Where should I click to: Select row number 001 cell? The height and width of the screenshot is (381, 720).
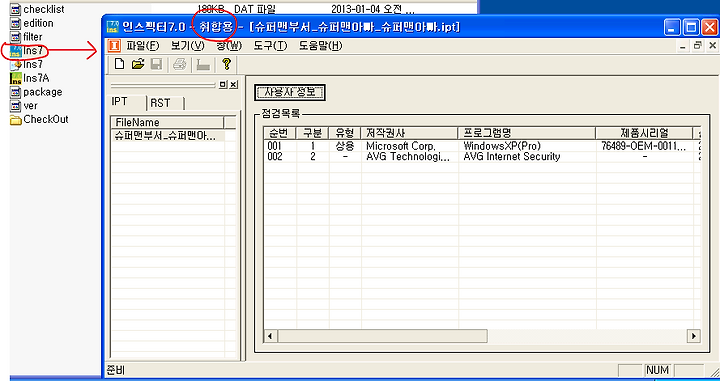click(276, 146)
